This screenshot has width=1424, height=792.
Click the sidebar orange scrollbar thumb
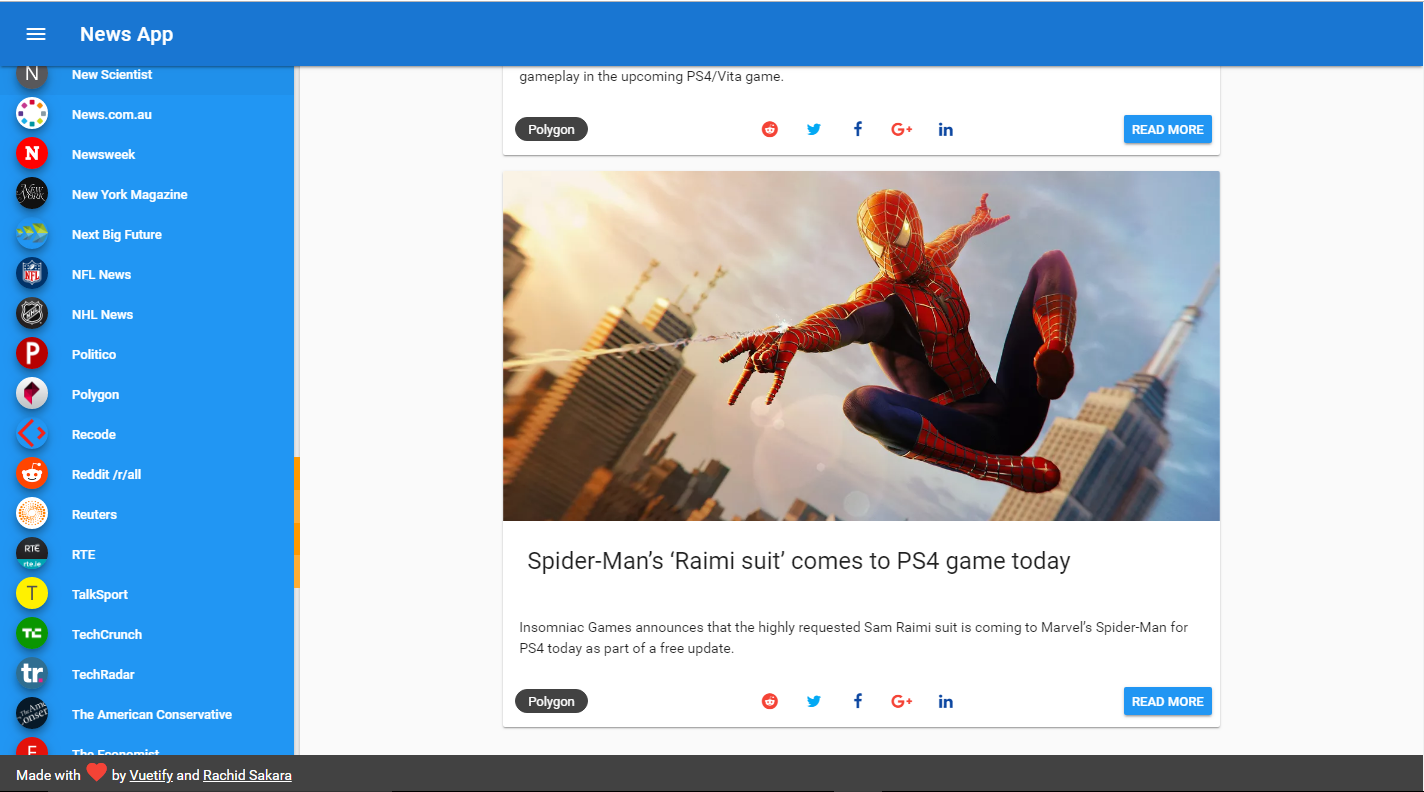297,522
